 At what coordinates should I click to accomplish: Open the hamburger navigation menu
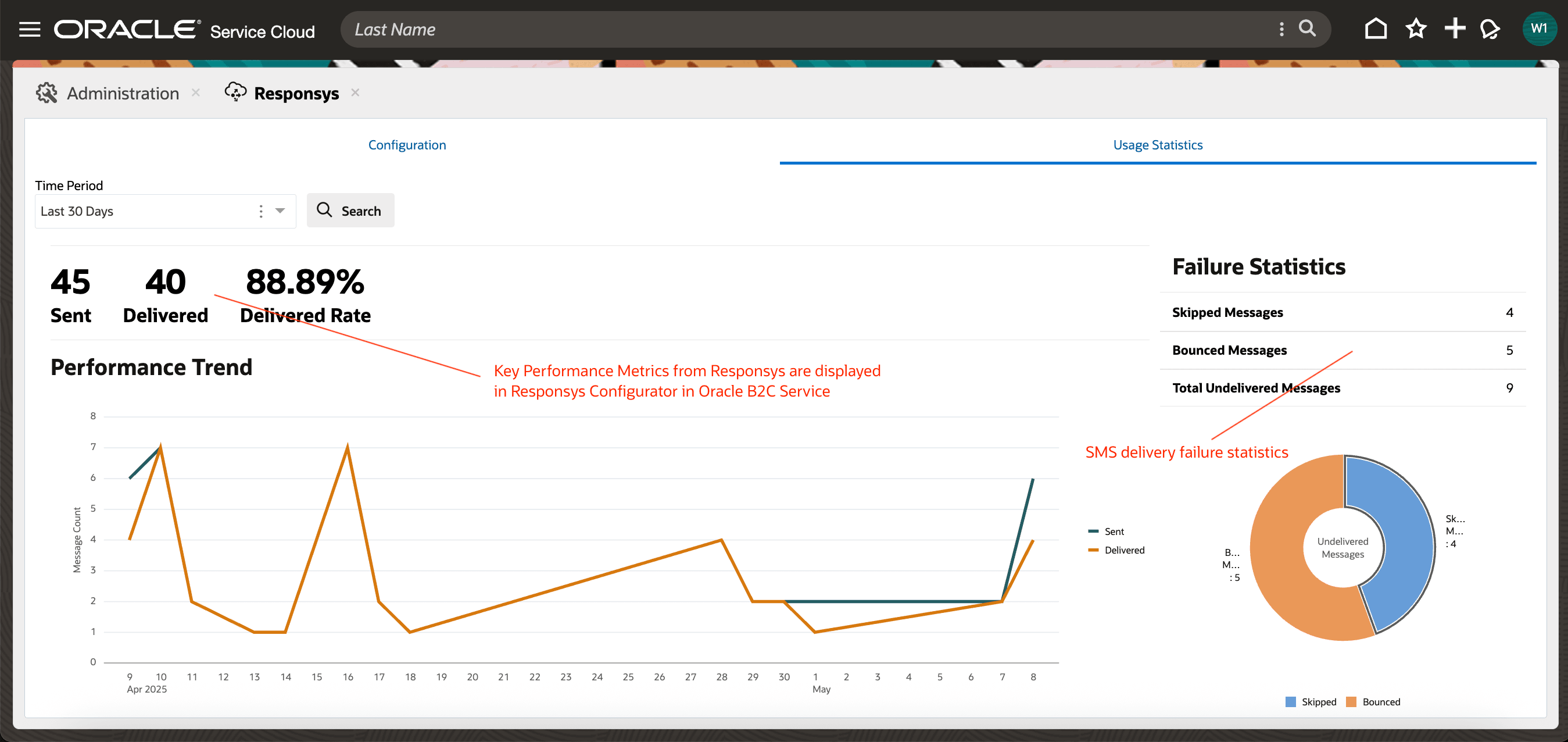pyautogui.click(x=29, y=29)
